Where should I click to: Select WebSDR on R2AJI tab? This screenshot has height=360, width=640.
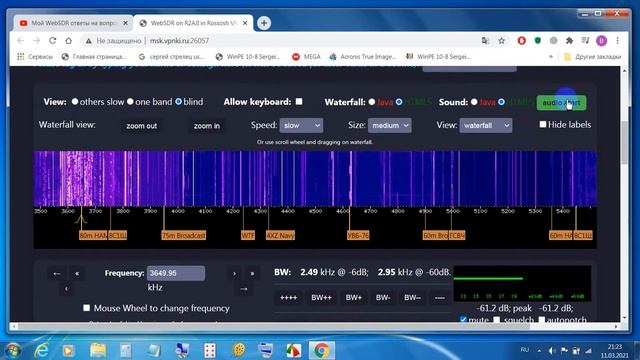[x=192, y=23]
